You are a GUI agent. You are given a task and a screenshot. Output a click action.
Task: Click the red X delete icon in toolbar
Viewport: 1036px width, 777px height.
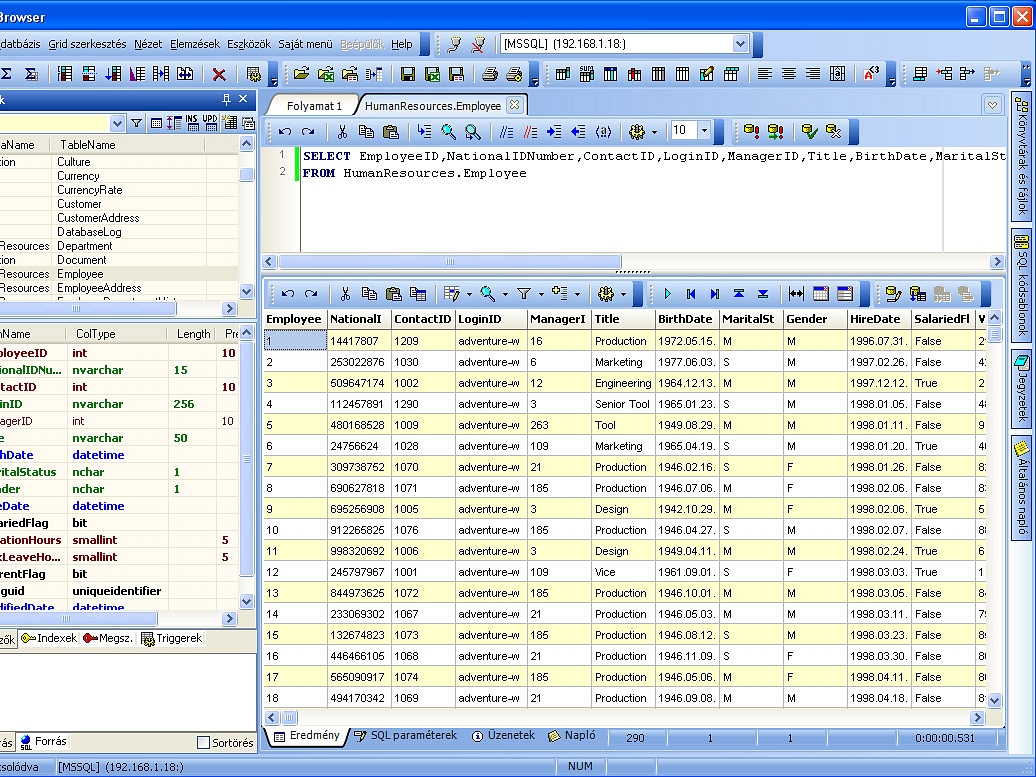219,74
